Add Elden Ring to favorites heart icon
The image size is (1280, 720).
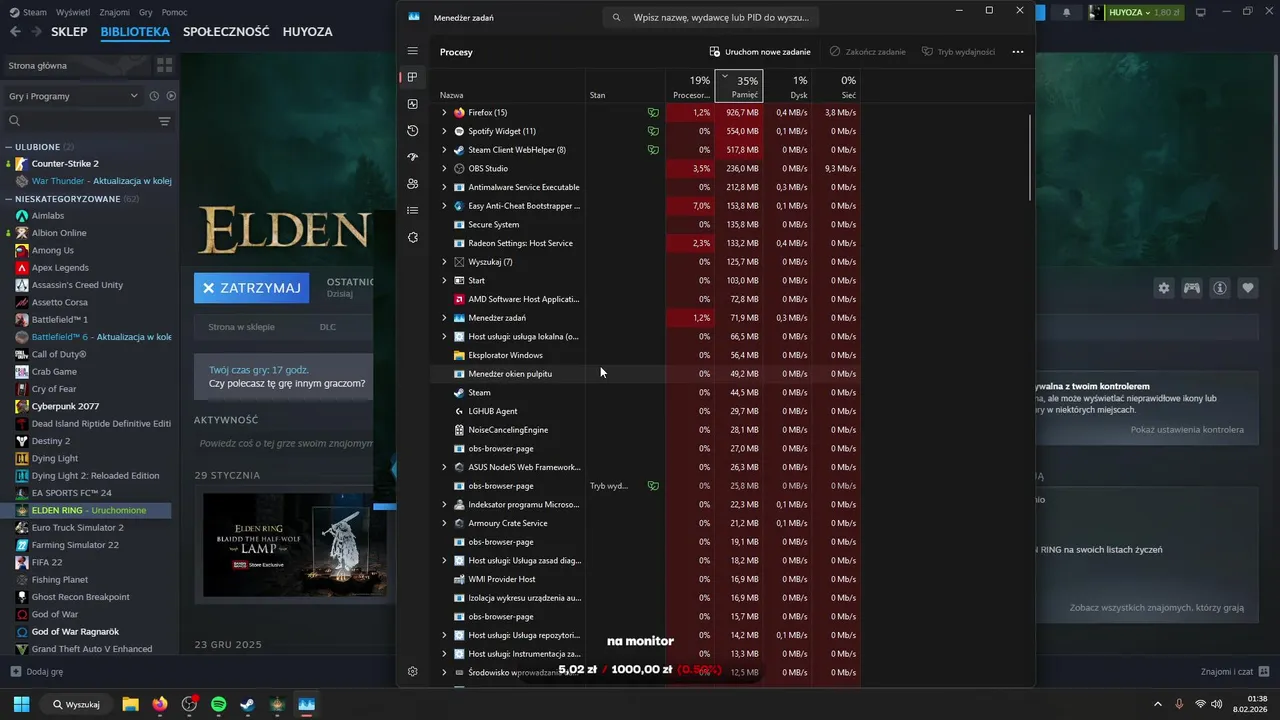point(1248,288)
